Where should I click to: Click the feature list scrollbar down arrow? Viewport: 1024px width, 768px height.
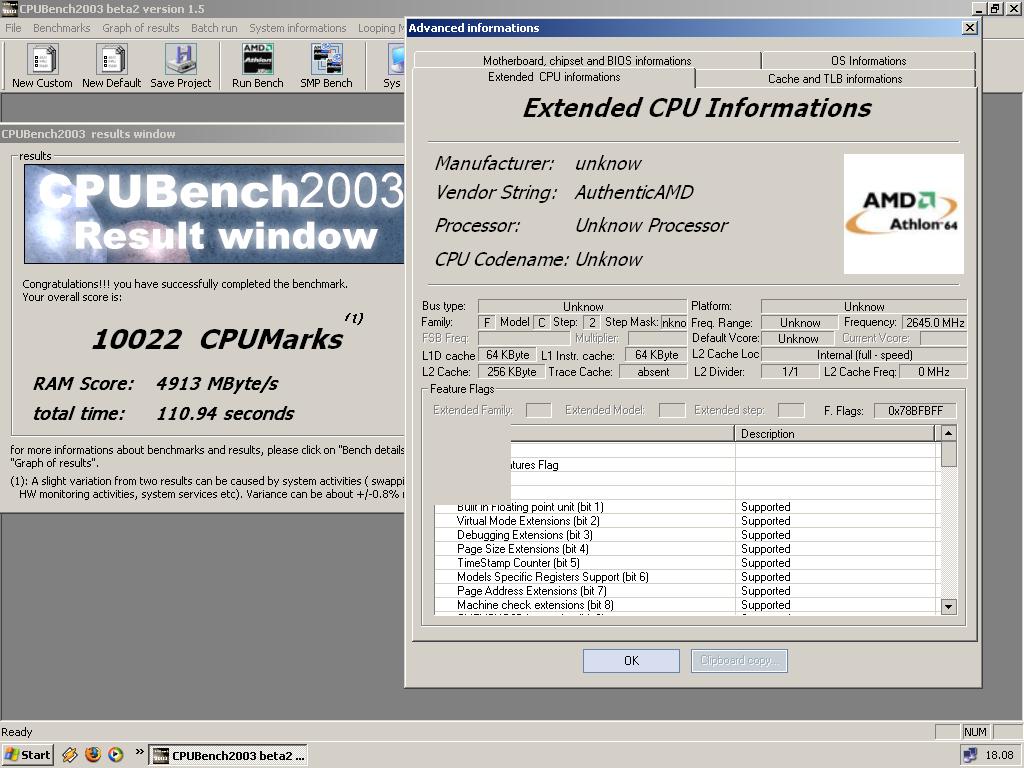[948, 607]
